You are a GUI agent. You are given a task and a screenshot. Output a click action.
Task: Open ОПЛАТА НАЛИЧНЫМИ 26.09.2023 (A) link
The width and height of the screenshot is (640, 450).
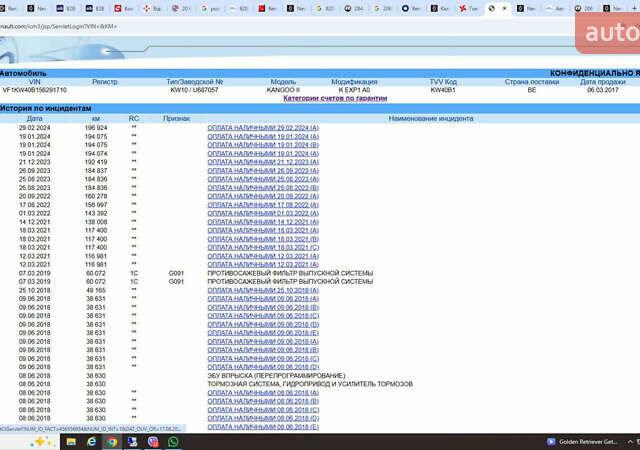pos(262,170)
